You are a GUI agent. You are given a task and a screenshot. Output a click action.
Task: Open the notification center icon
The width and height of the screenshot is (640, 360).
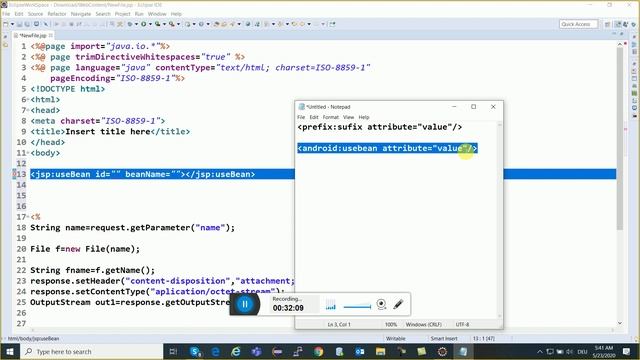pos(627,351)
